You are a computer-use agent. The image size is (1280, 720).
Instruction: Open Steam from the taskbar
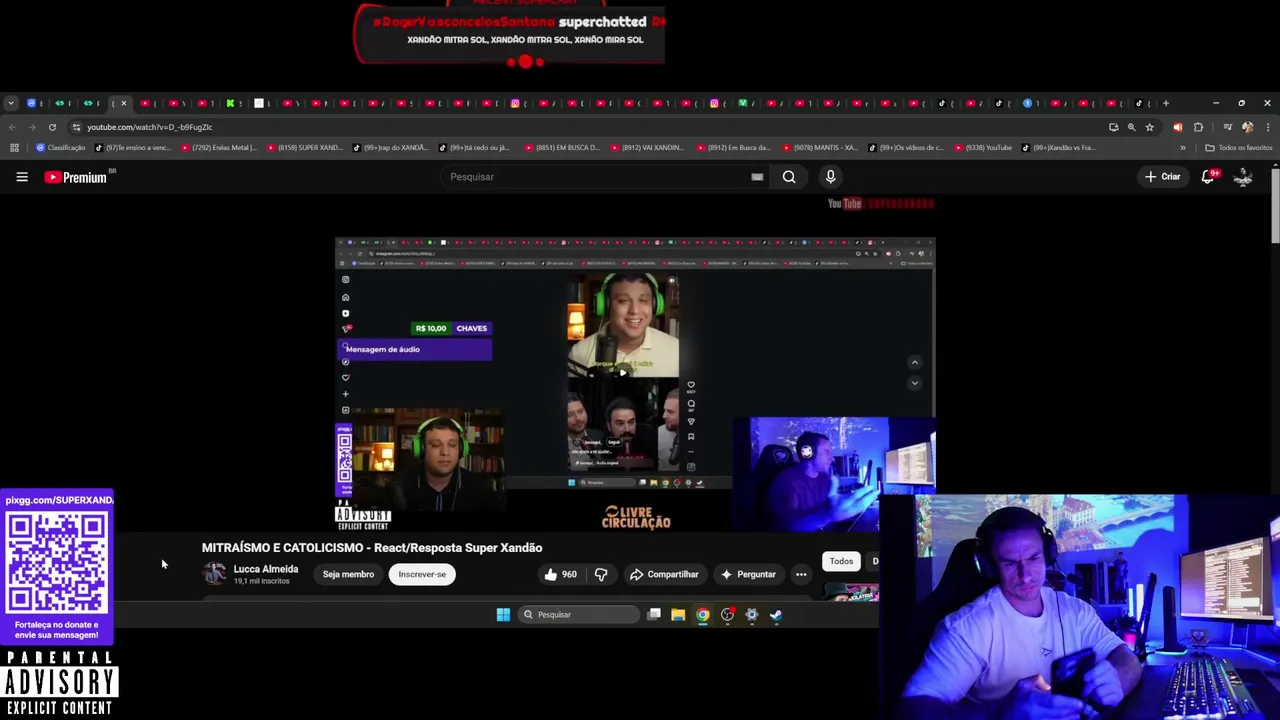[x=776, y=615]
